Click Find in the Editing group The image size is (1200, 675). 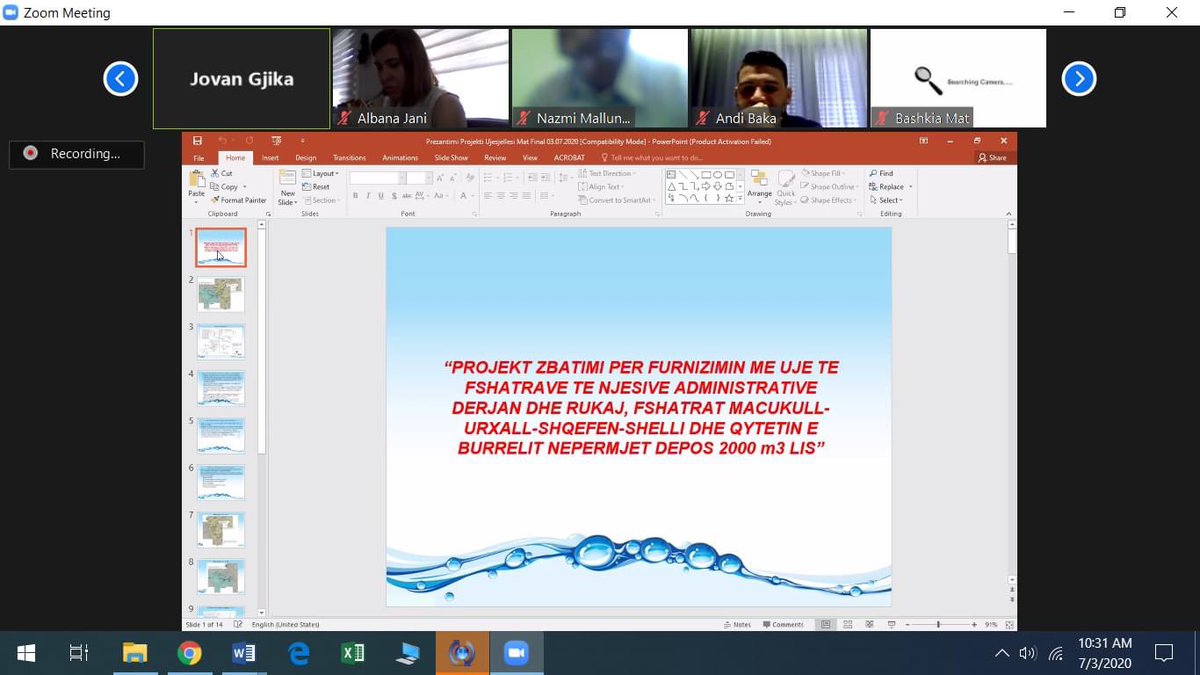[881, 173]
